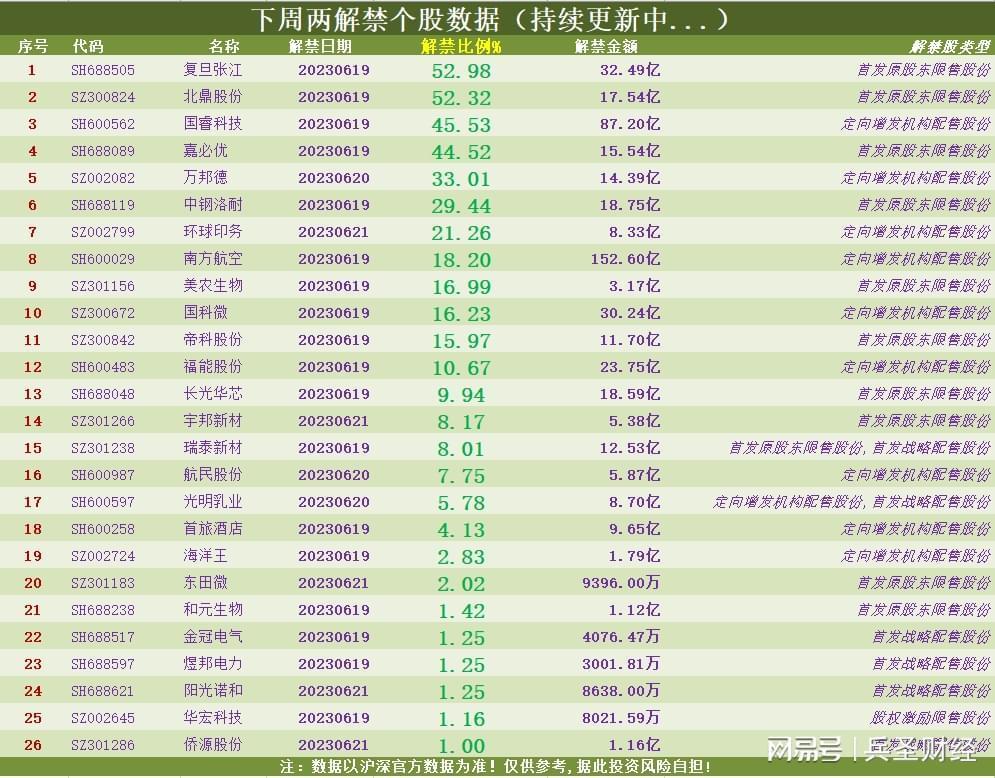Click the ratio value 52.98
Image resolution: width=995 pixels, height=778 pixels.
[461, 71]
